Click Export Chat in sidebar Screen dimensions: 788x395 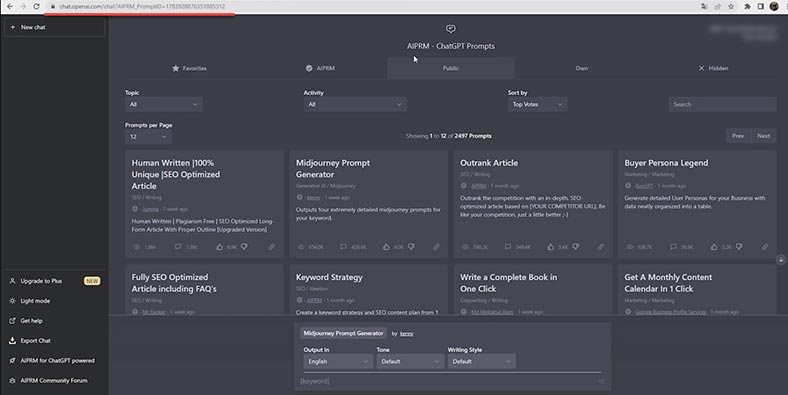[x=55, y=341]
